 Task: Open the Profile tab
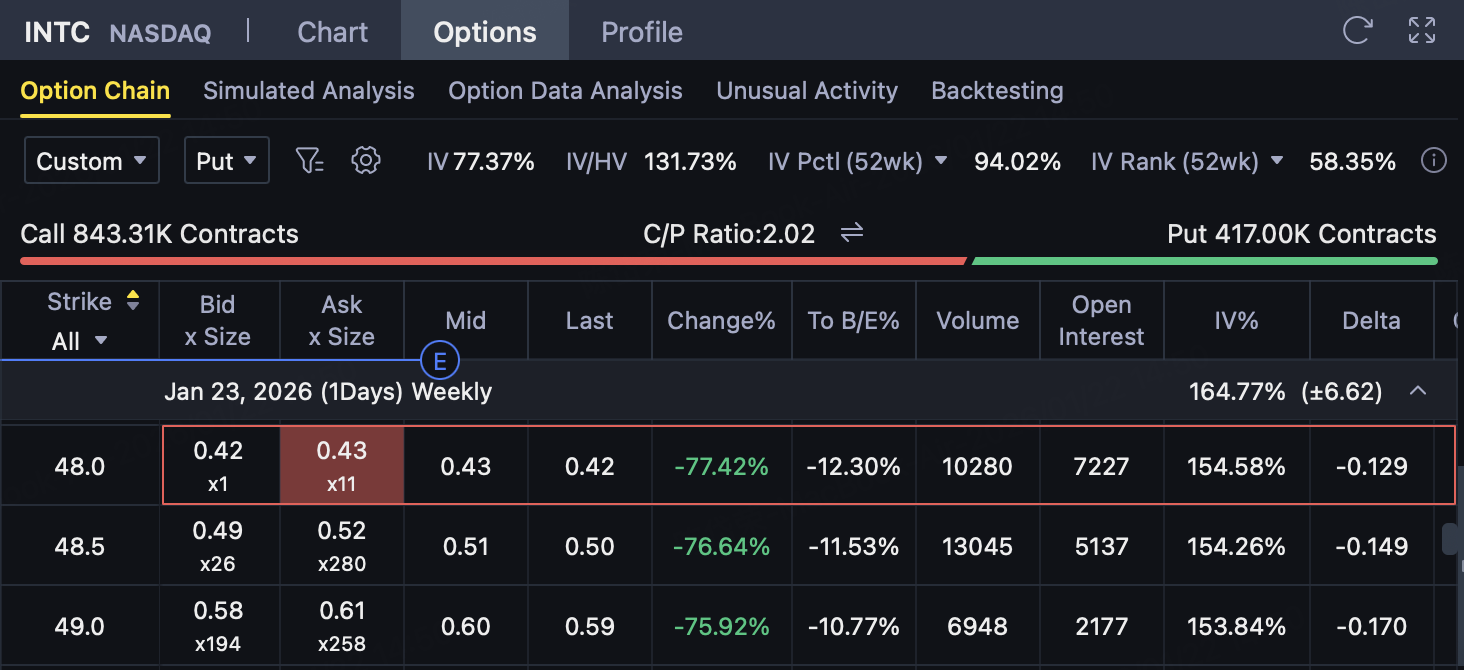[x=641, y=32]
